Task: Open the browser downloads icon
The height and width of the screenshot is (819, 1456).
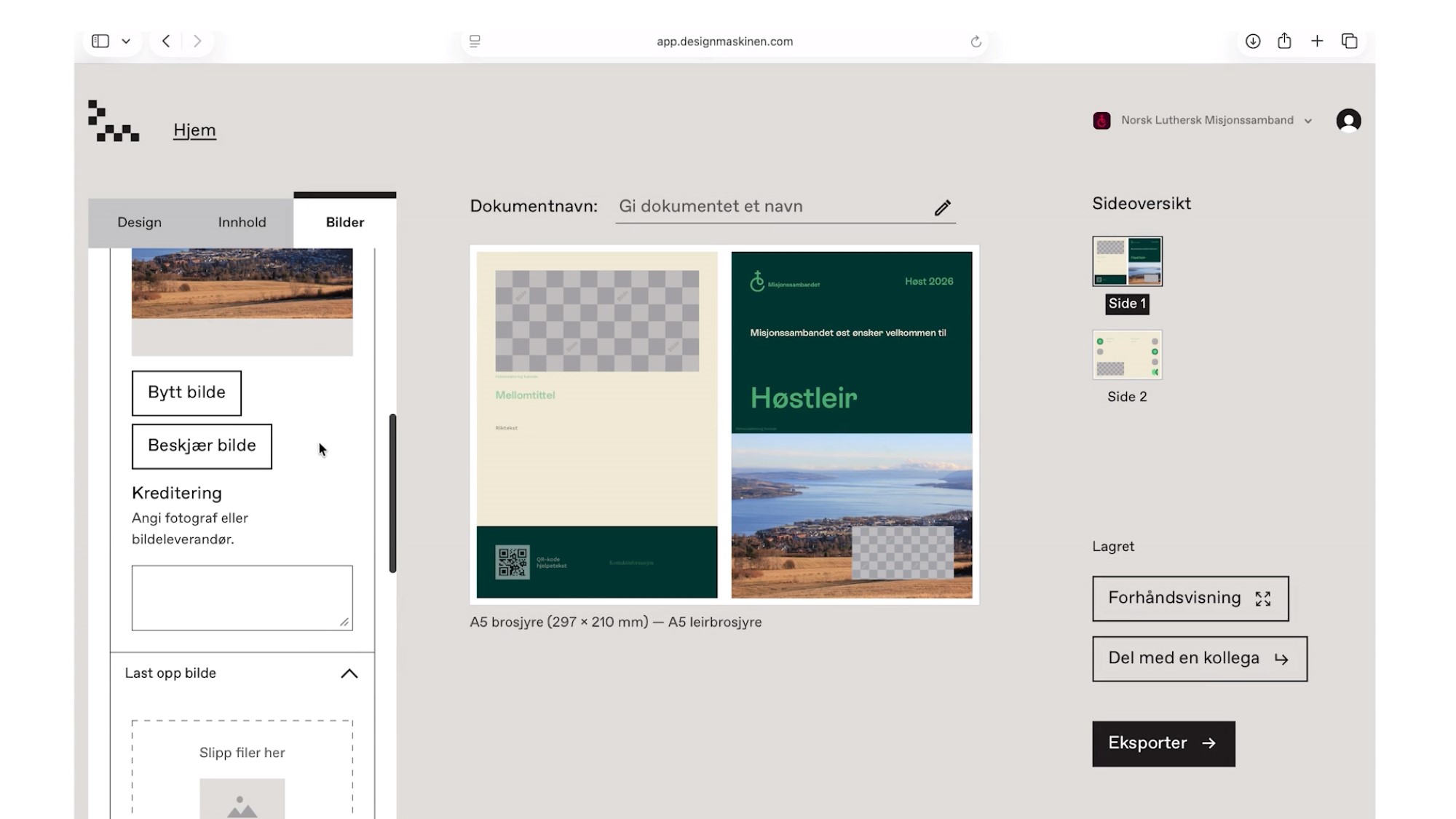Action: click(1252, 41)
